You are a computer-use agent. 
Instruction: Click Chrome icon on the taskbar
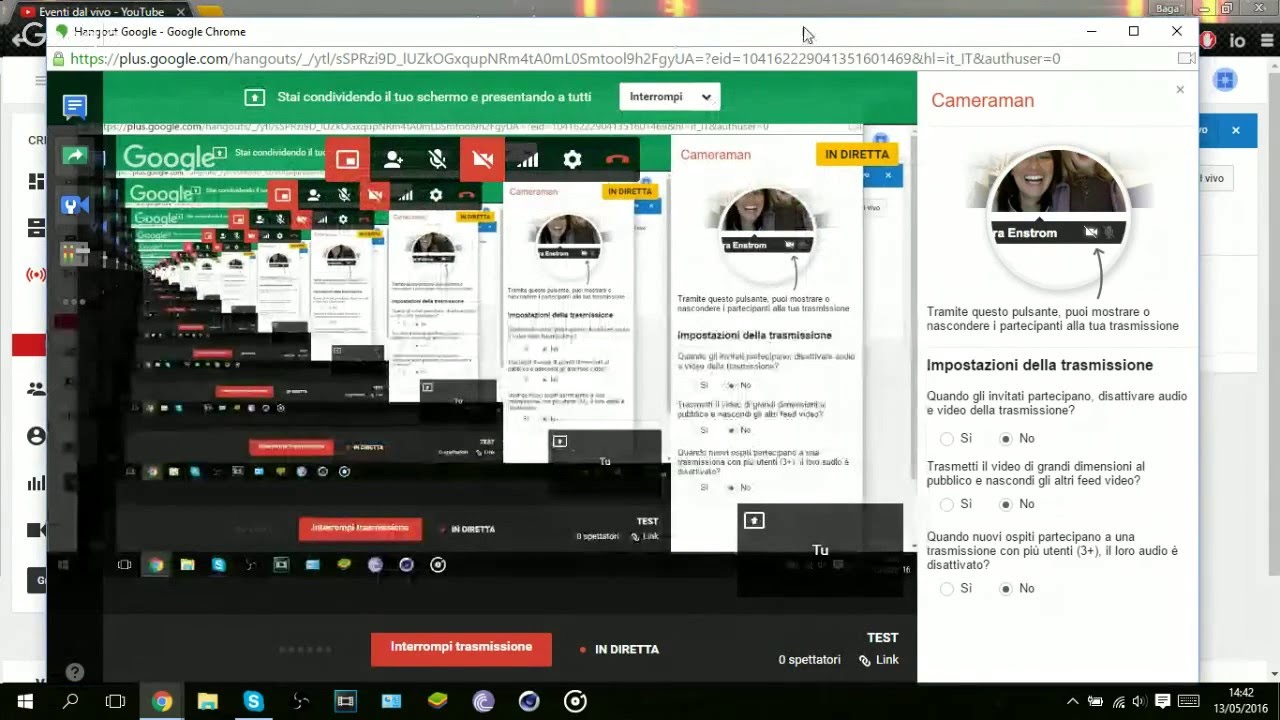tap(162, 702)
